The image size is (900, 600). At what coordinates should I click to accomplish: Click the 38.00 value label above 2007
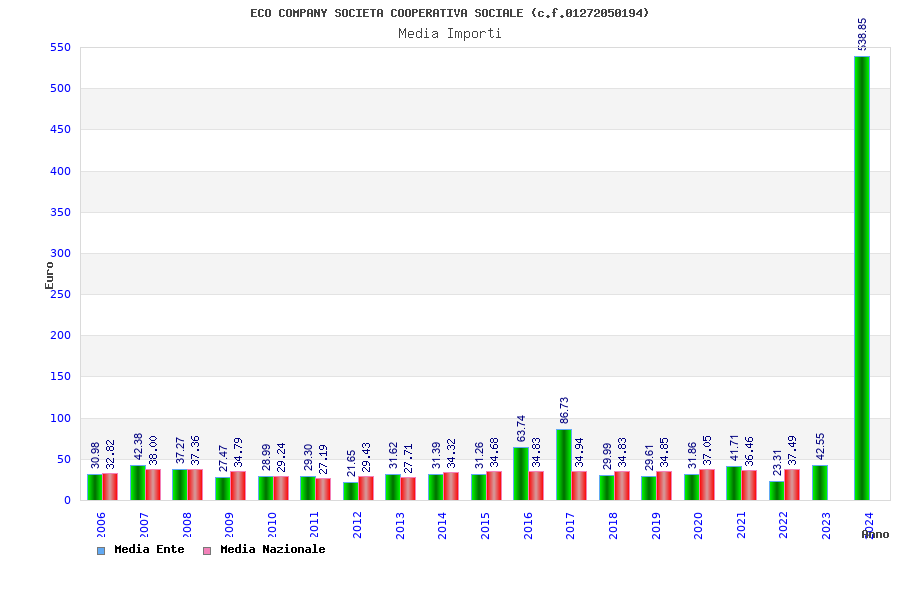point(153,450)
